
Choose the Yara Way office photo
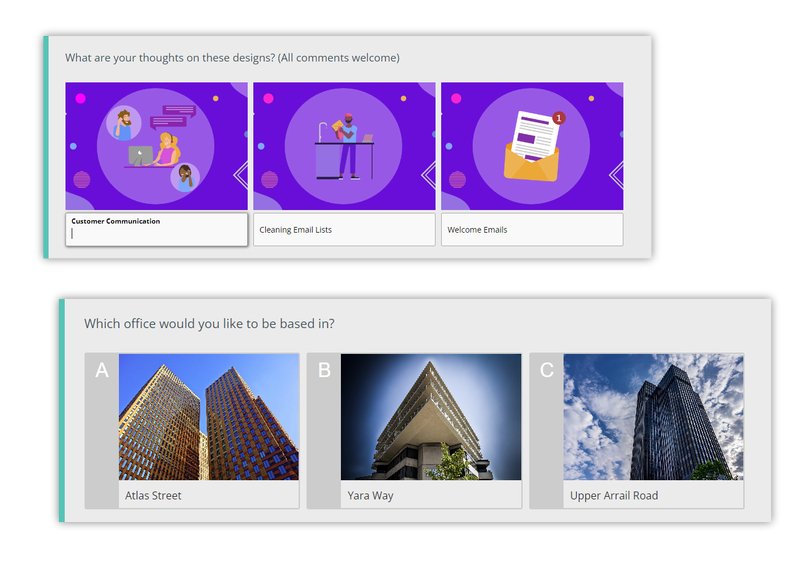point(431,417)
